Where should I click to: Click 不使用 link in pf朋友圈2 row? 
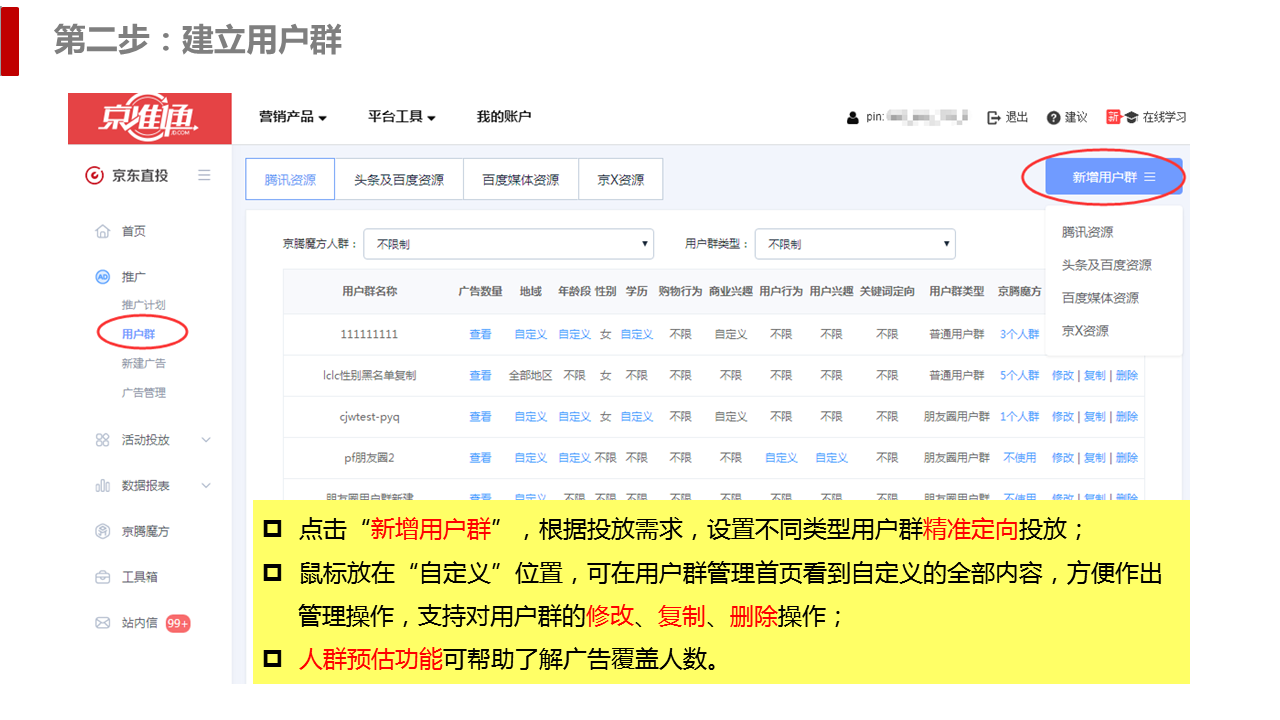pos(1020,458)
